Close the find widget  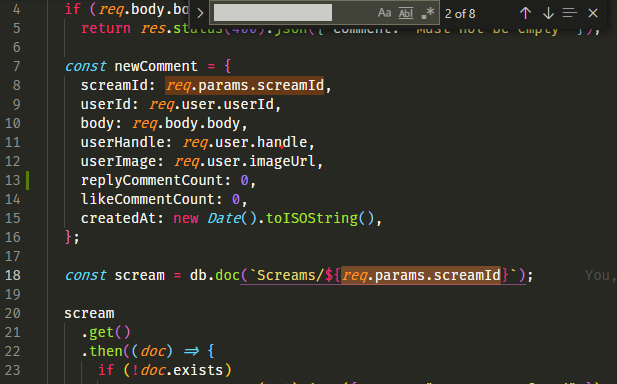pos(593,13)
